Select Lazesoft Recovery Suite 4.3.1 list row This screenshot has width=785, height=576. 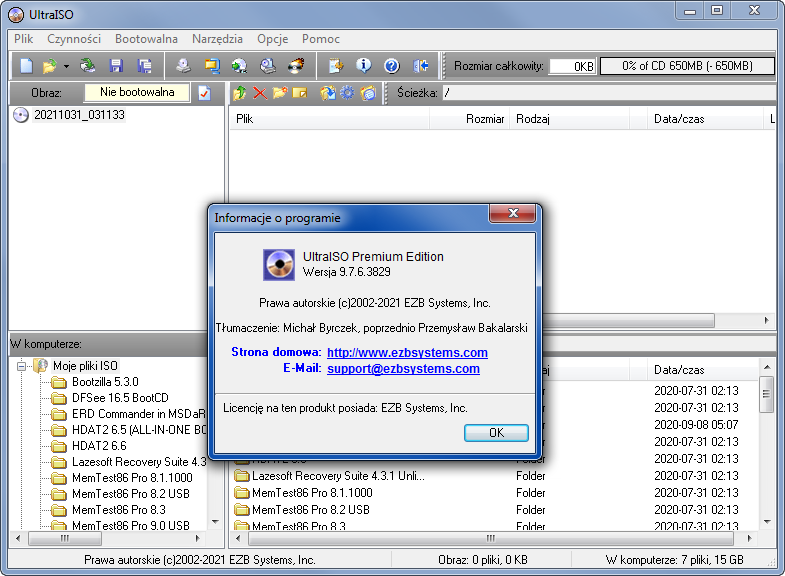coord(338,476)
